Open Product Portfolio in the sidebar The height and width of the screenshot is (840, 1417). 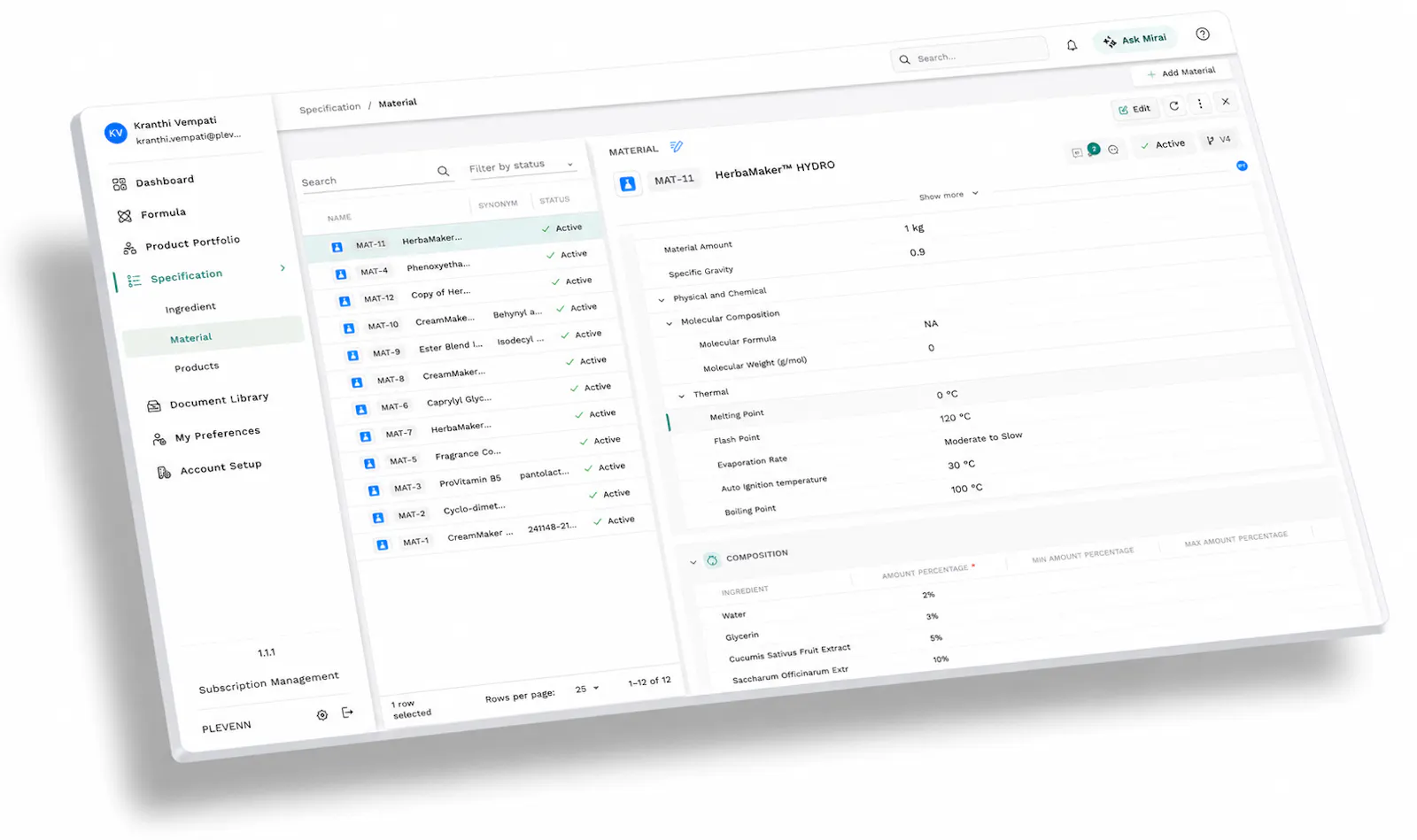pos(192,243)
